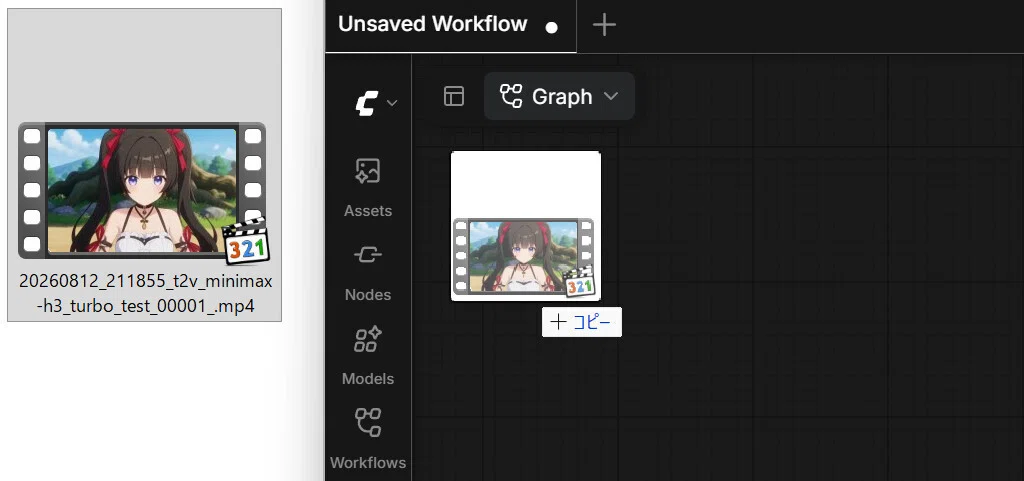Add a new workflow tab with plus

coord(604,25)
